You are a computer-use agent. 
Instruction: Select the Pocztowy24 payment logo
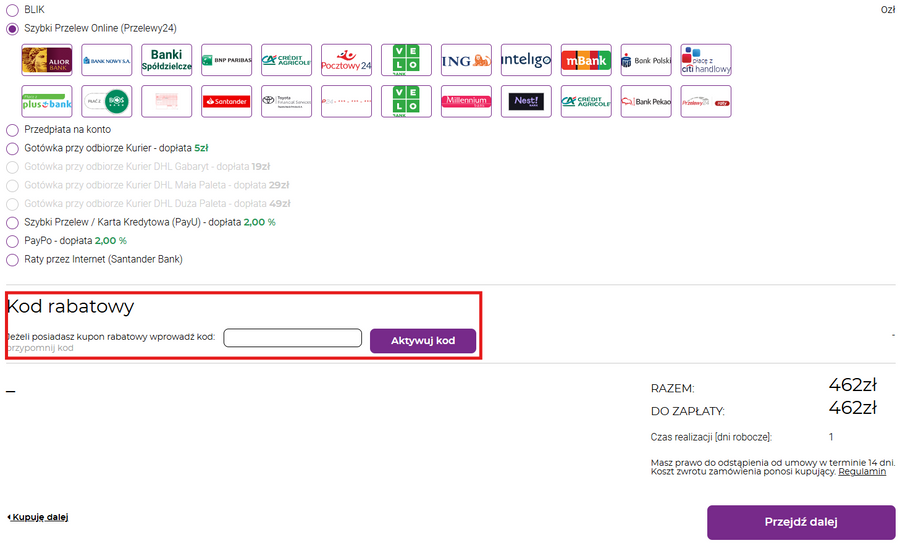click(x=346, y=60)
